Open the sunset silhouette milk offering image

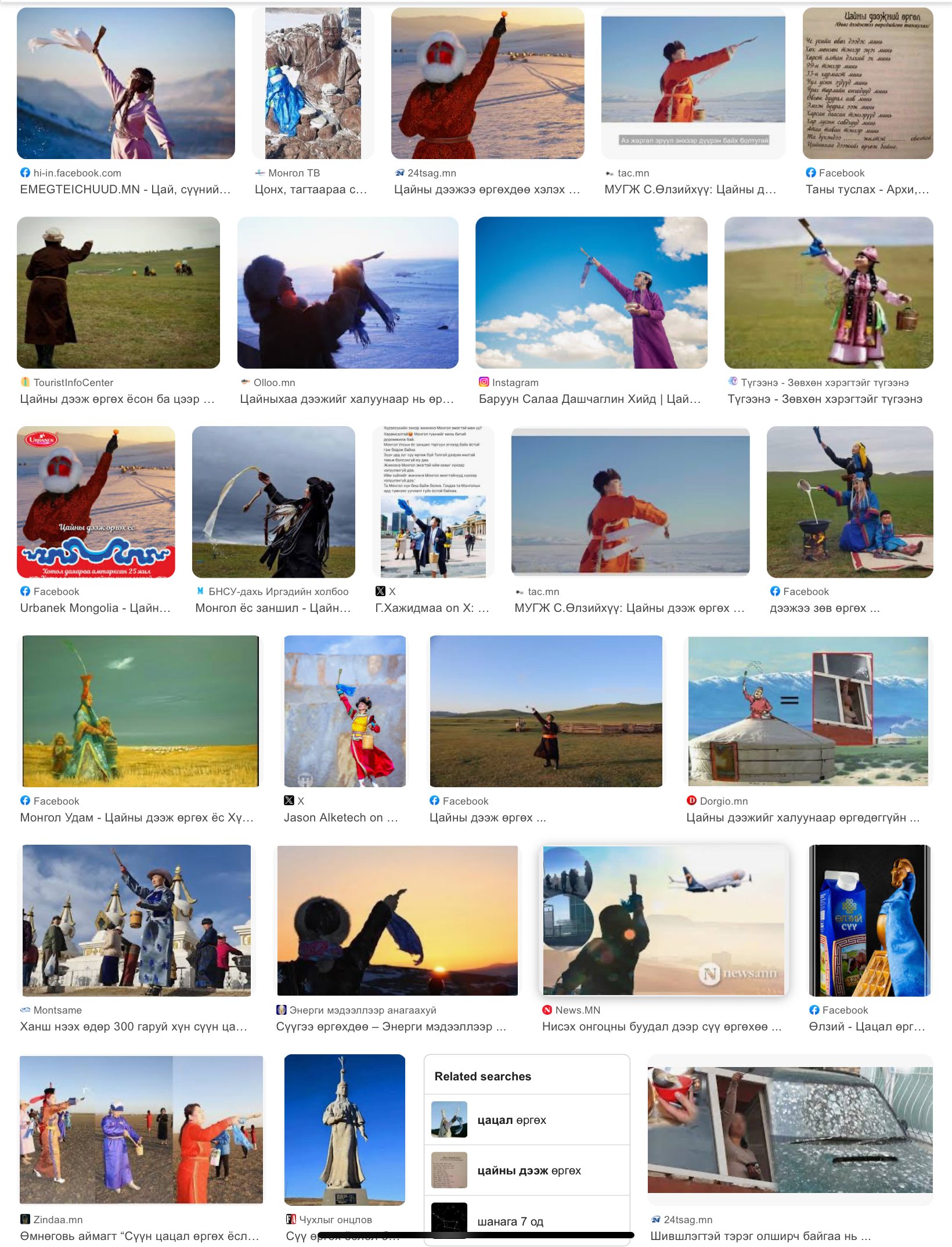pos(398,920)
